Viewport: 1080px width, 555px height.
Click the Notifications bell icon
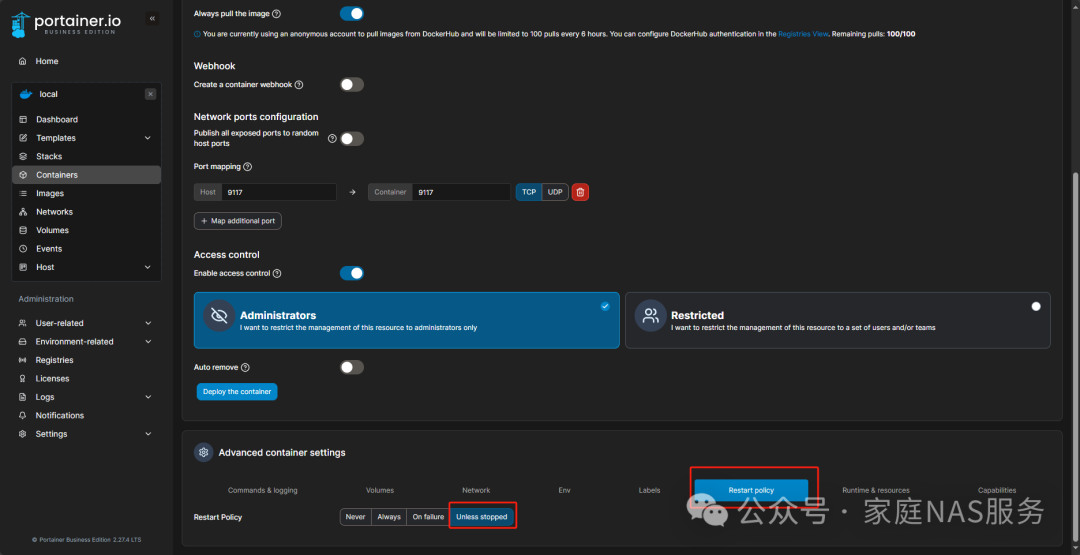point(22,415)
